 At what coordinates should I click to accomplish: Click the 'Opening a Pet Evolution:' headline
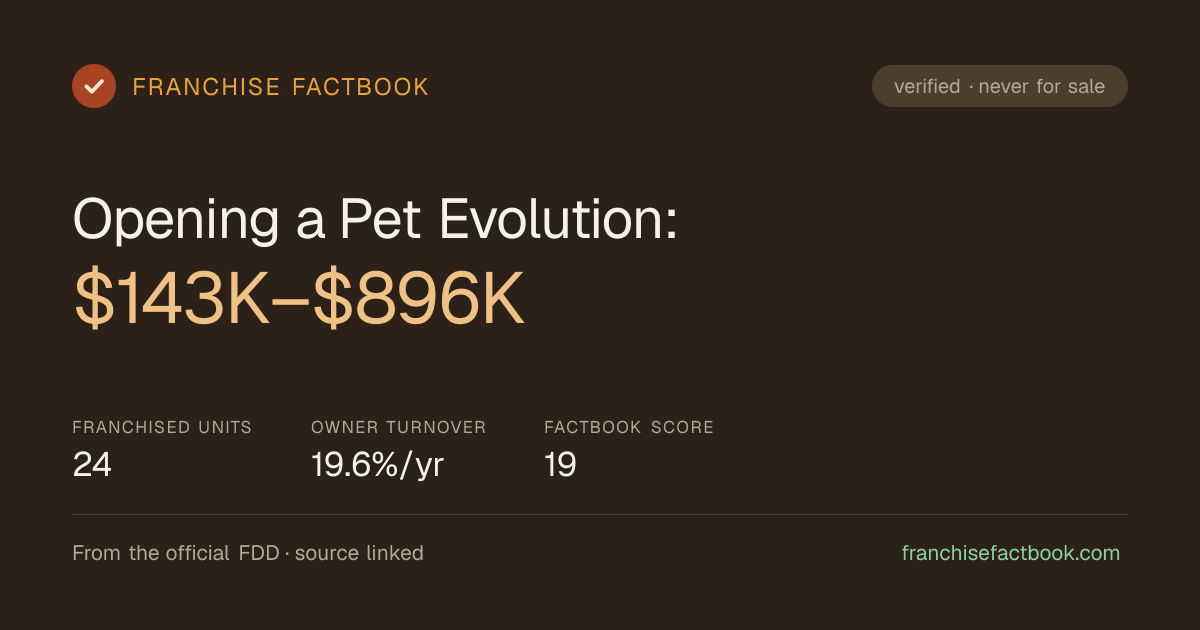[x=376, y=218]
